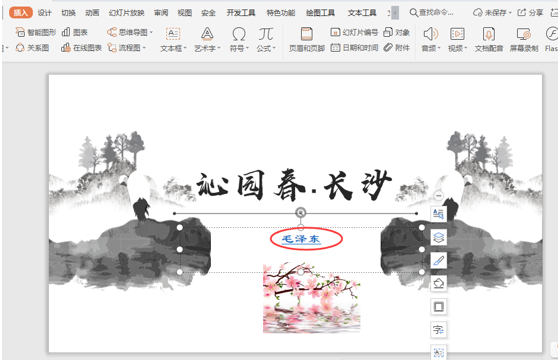Click the 视频 video icon

click(x=457, y=34)
